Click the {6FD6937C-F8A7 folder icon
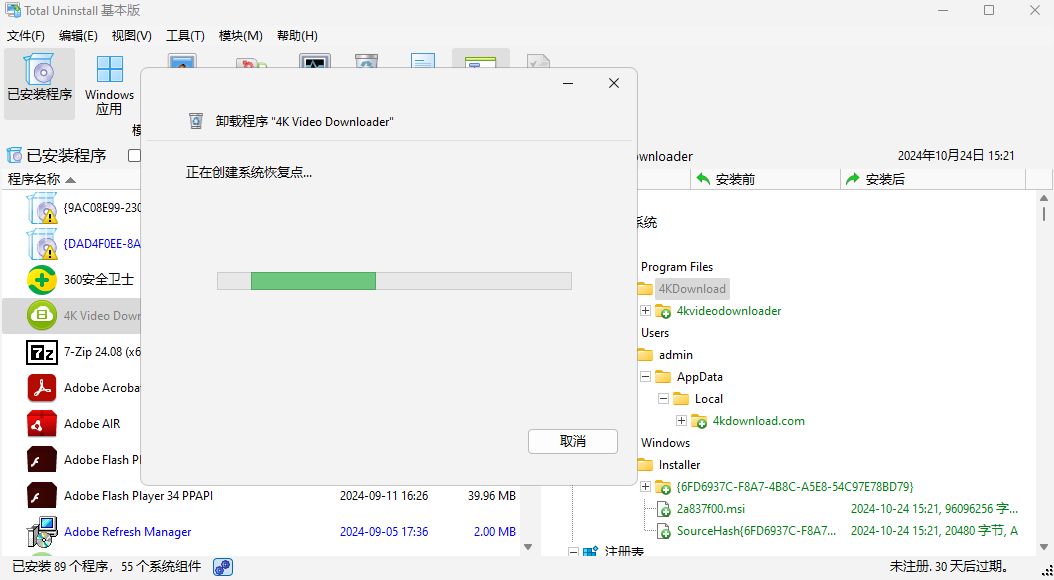The image size is (1054, 580). pos(663,487)
